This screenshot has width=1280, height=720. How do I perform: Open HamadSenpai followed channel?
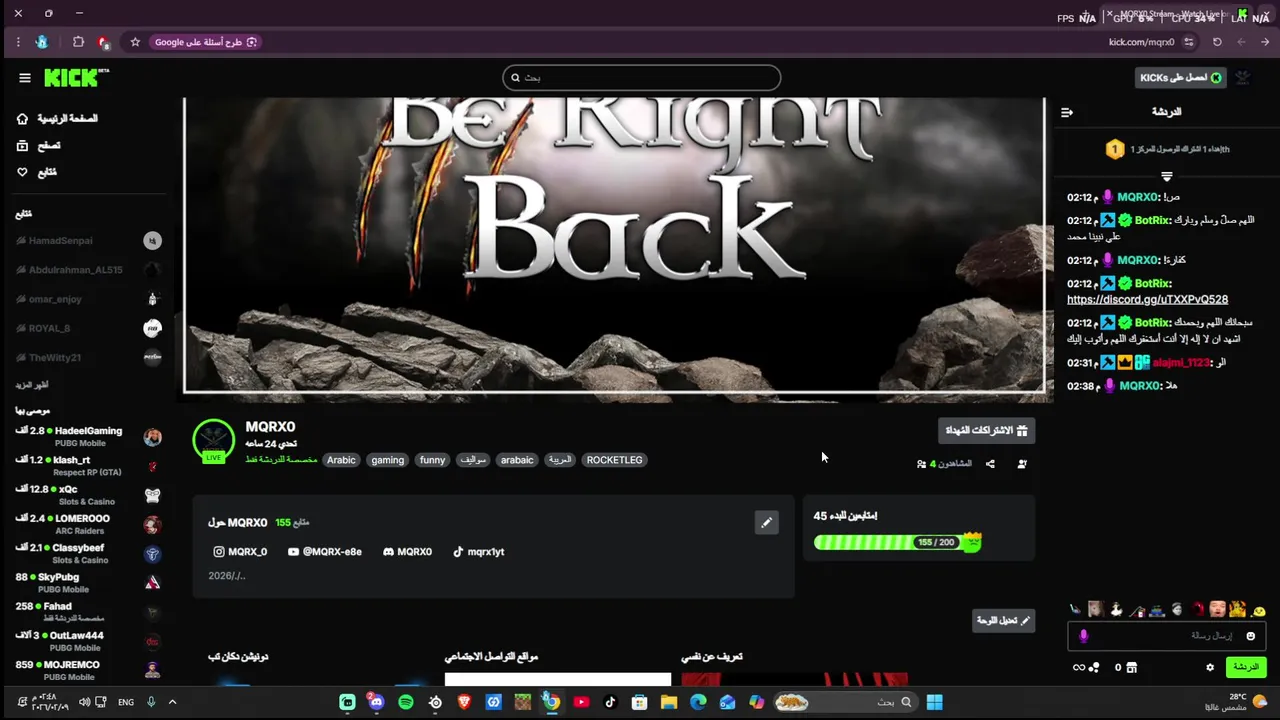point(88,241)
